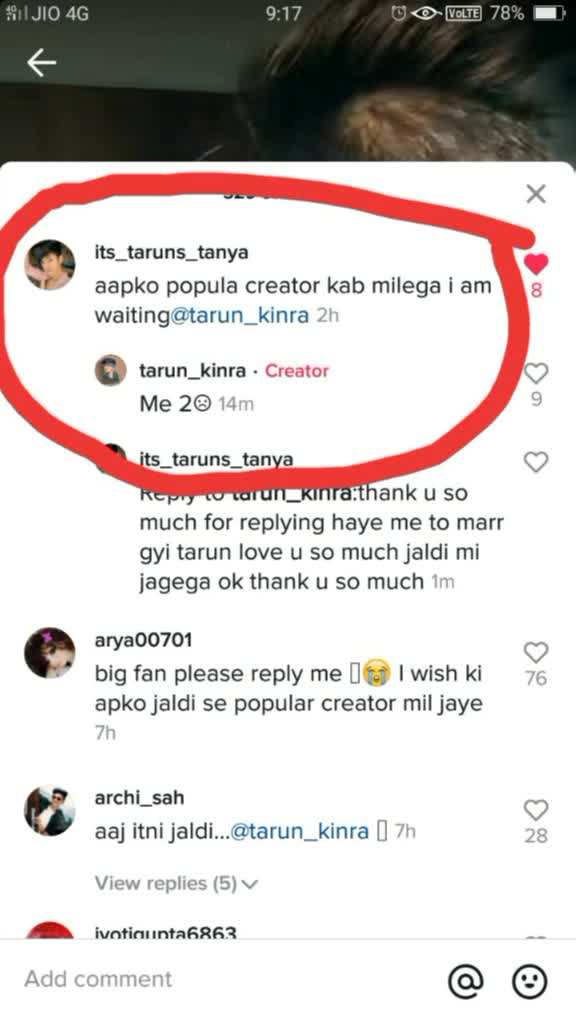Tap the back arrow at top left
This screenshot has height=1024, width=576.
42,63
